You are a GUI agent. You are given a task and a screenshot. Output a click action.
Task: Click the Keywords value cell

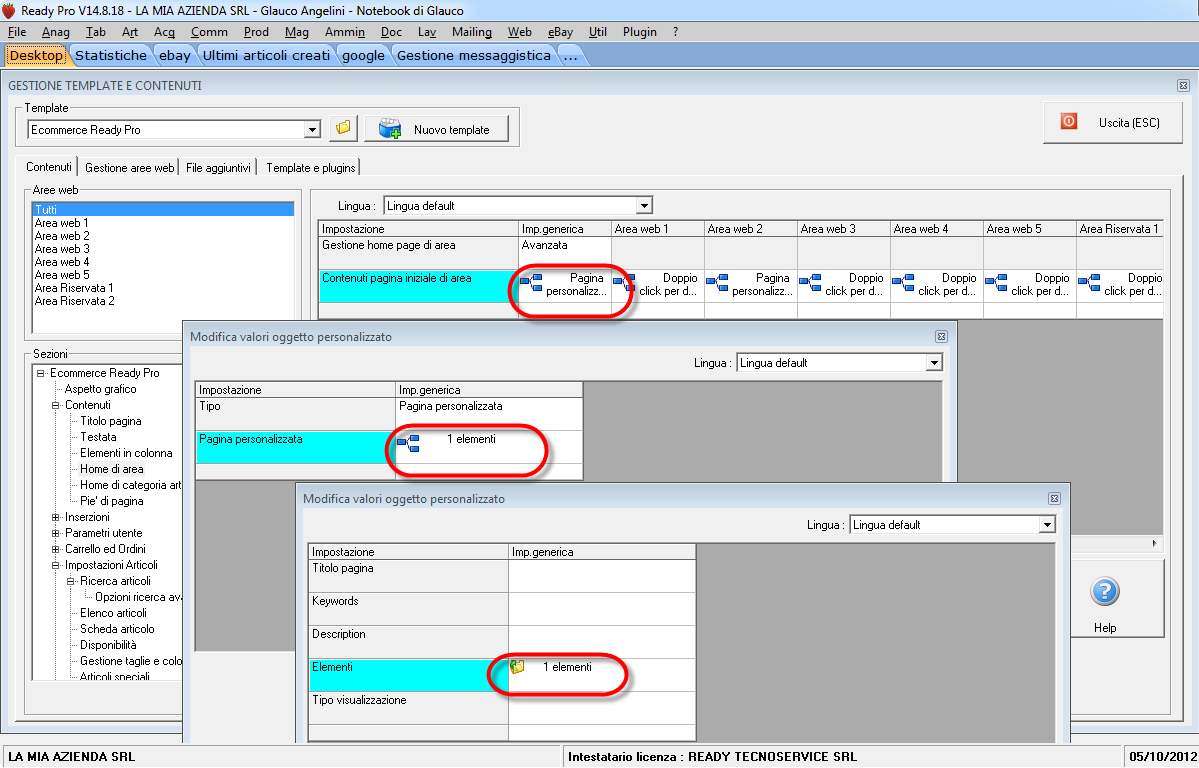click(x=602, y=609)
